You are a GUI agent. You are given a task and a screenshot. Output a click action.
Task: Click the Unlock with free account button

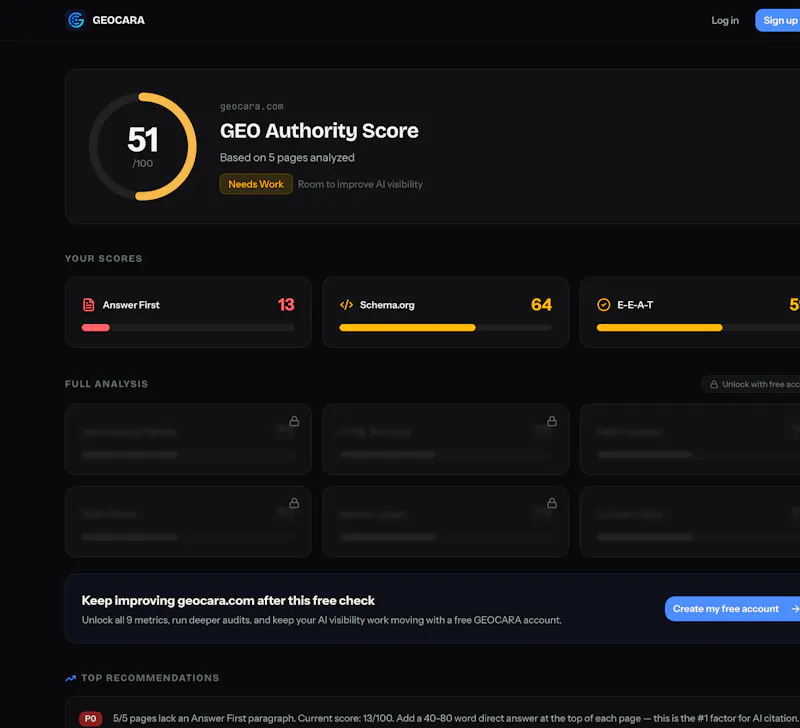point(751,384)
